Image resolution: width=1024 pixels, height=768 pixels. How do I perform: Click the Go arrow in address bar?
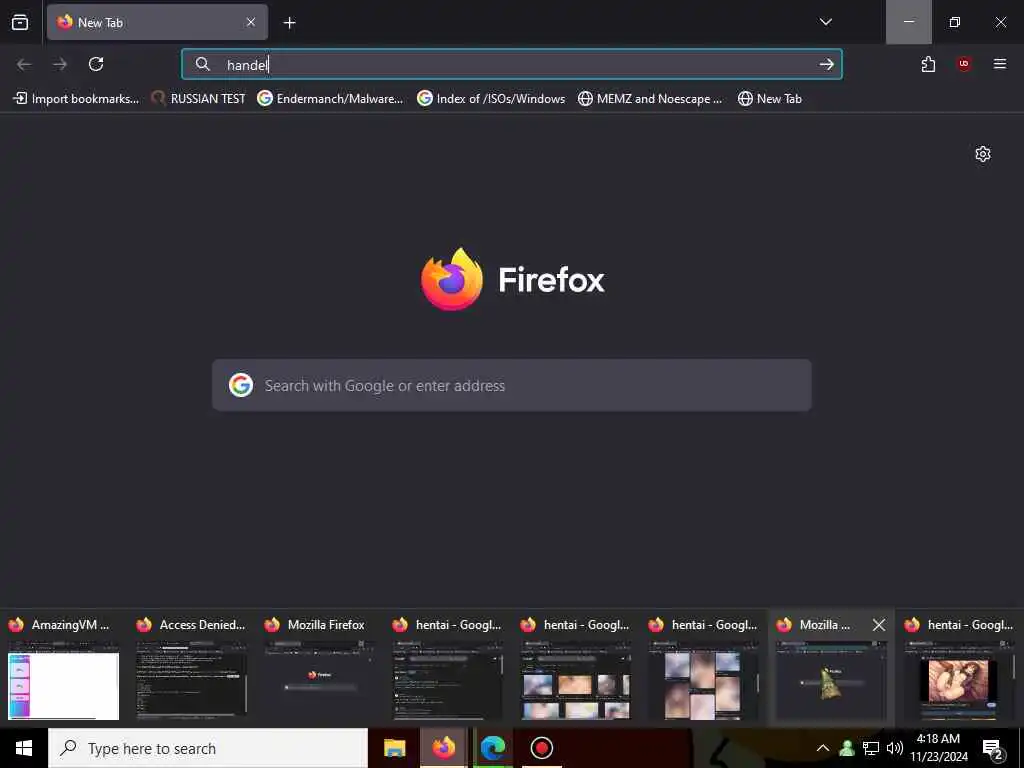point(826,64)
